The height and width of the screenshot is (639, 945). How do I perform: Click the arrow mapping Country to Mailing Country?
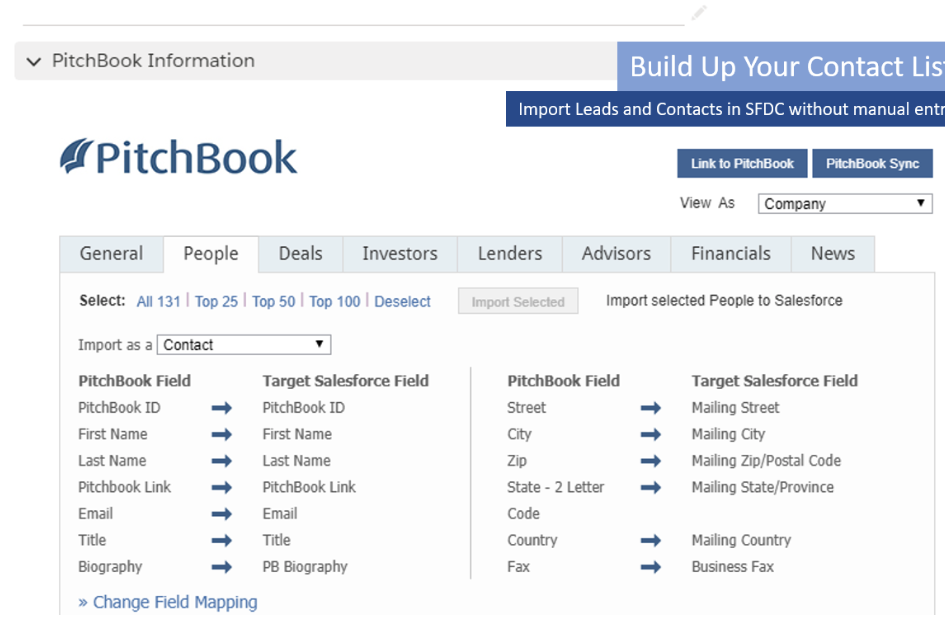pyautogui.click(x=650, y=540)
